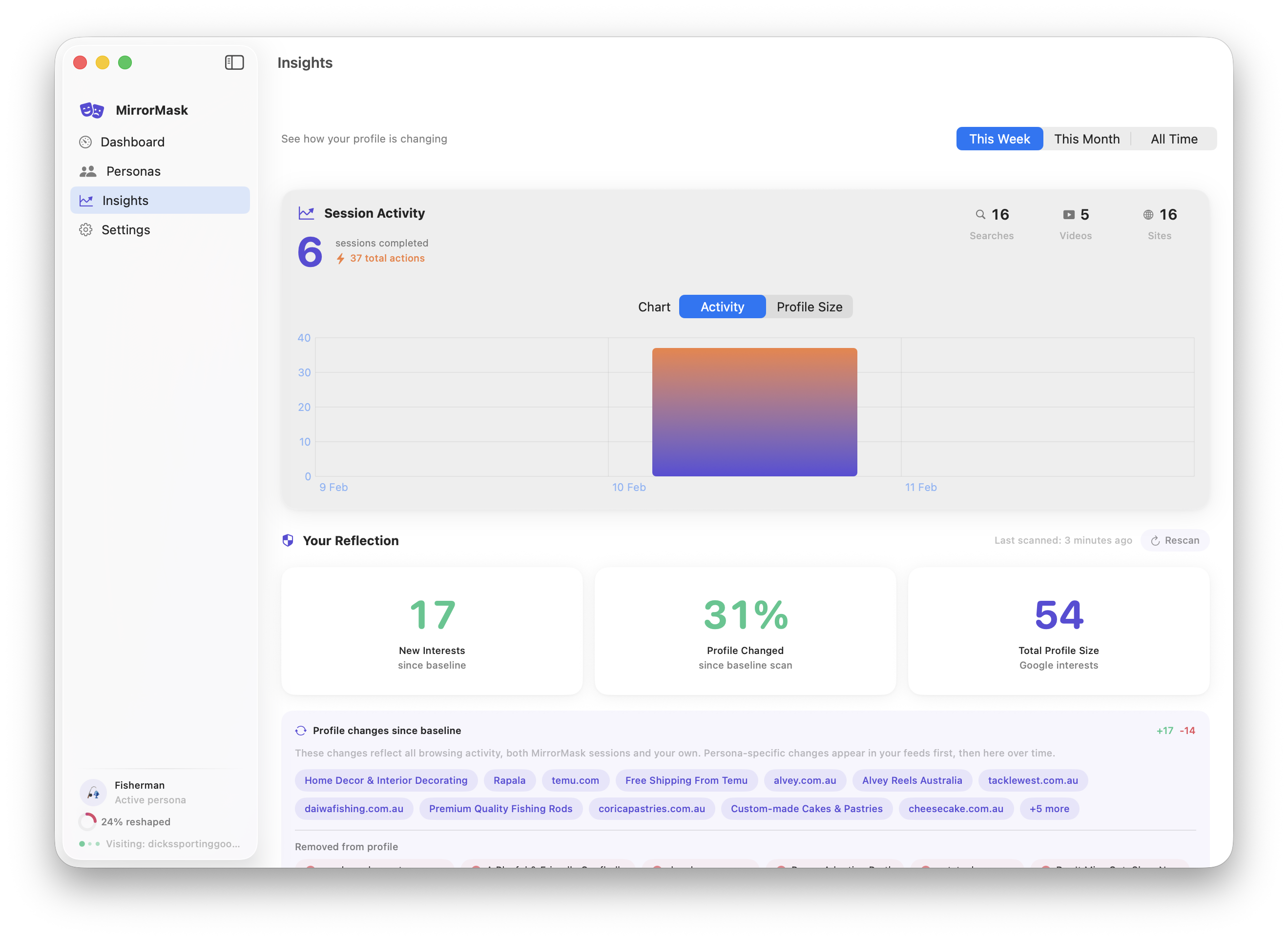Viewport: 1288px width, 940px height.
Task: Expand the +5 more interests chip
Action: tap(1048, 809)
